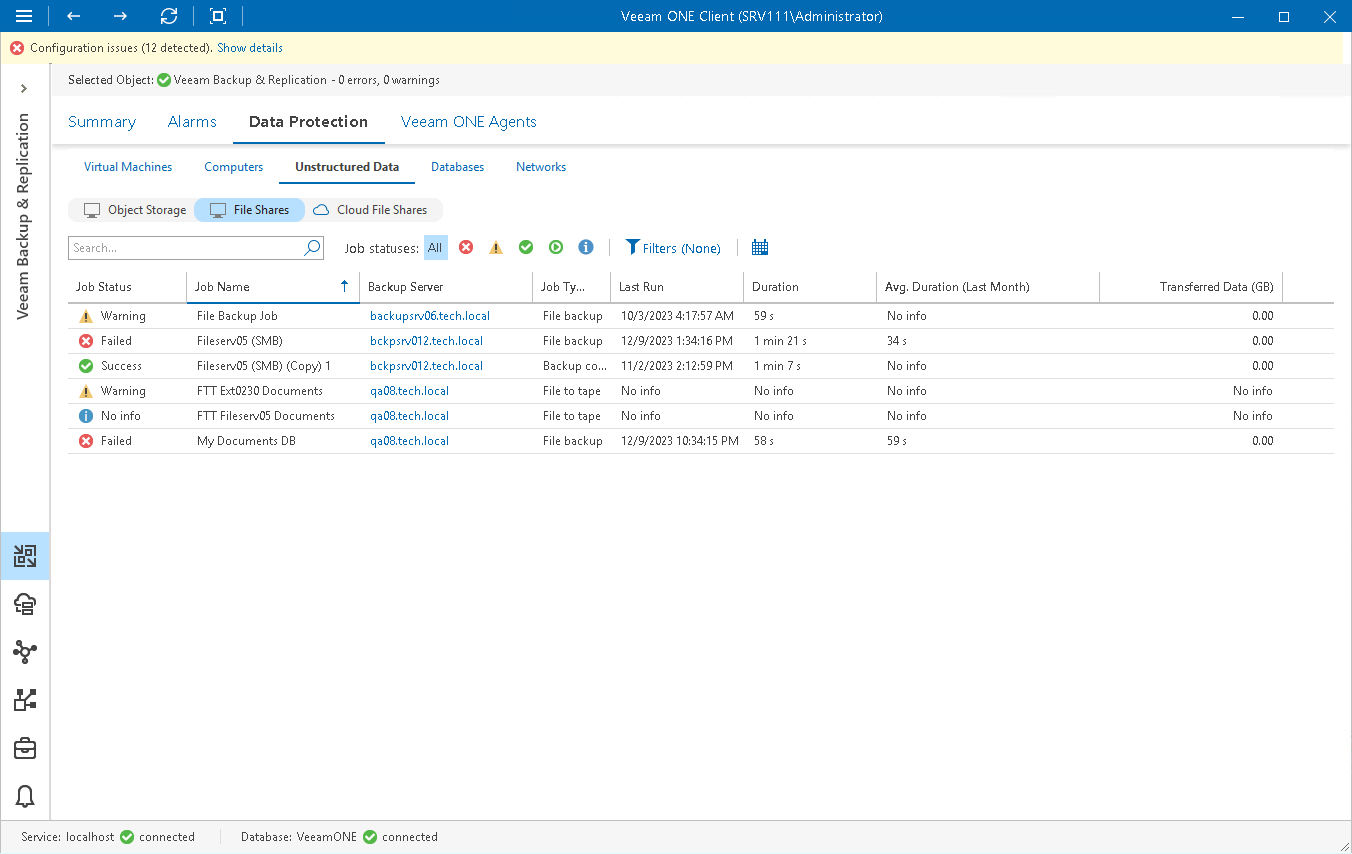The width and height of the screenshot is (1352, 854).
Task: Select FTT Fileserv05 Documents job name
Action: [x=266, y=416]
